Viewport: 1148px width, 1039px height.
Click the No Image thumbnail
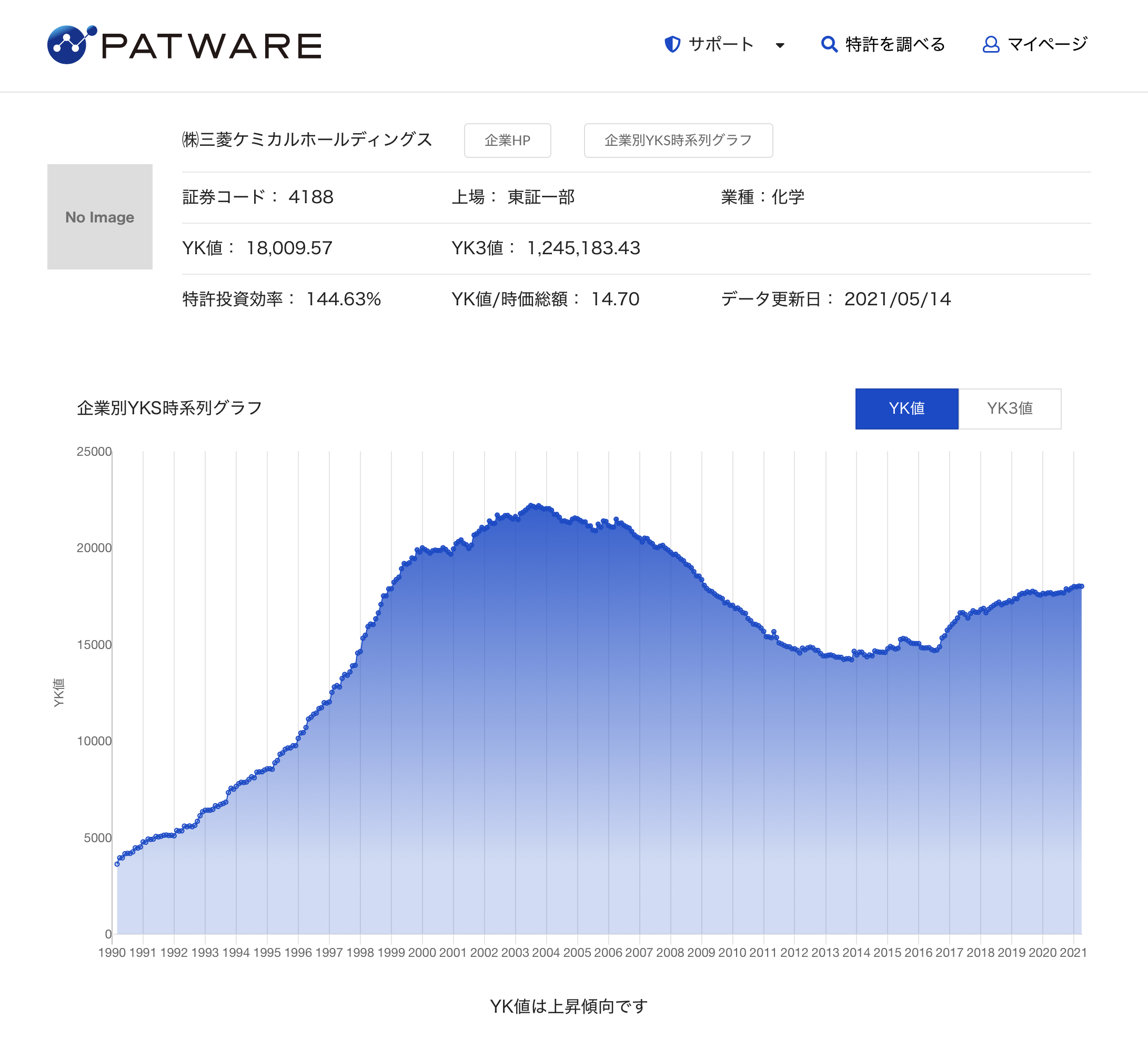99,217
